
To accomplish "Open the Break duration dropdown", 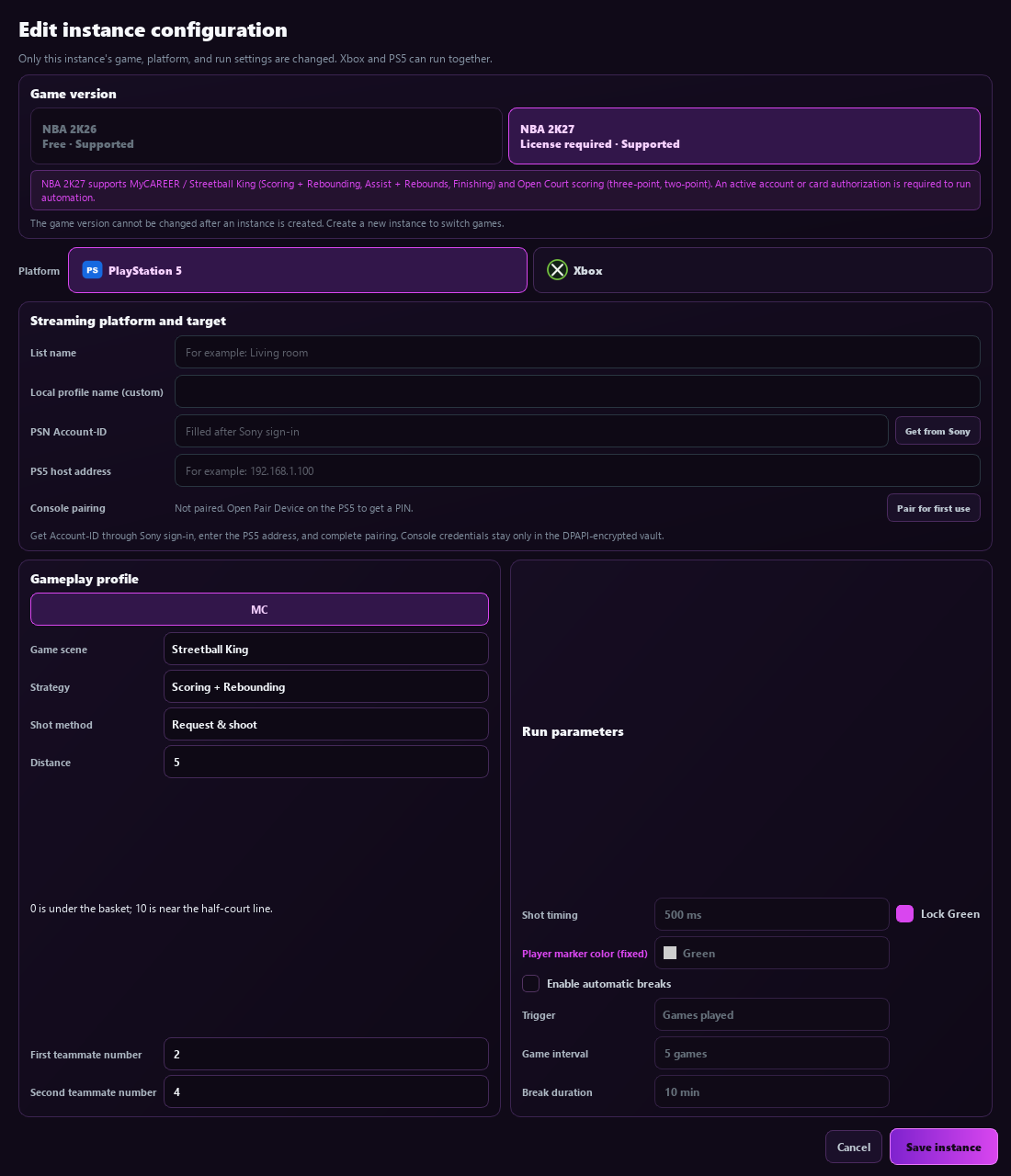I will 772,1091.
